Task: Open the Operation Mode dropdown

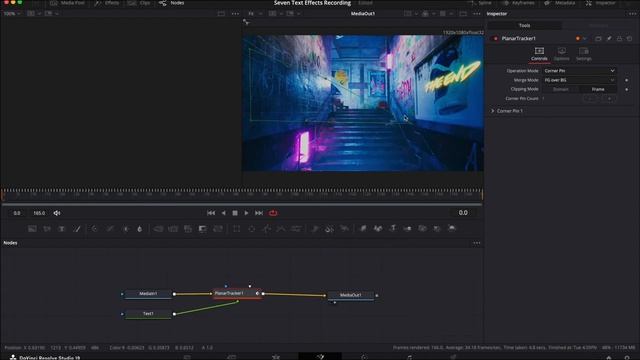Action: [579, 71]
